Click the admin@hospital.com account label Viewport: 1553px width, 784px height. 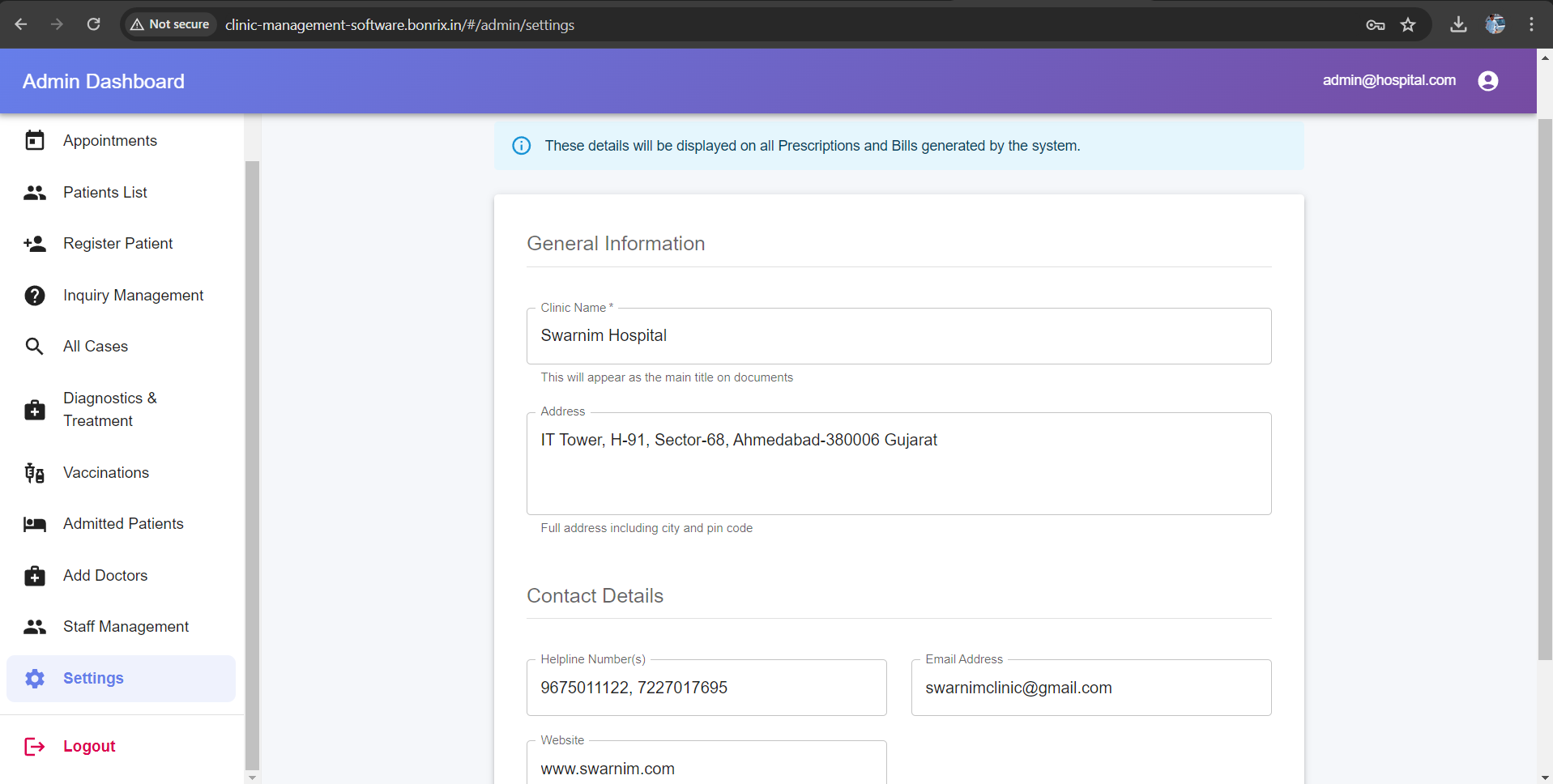tap(1389, 80)
